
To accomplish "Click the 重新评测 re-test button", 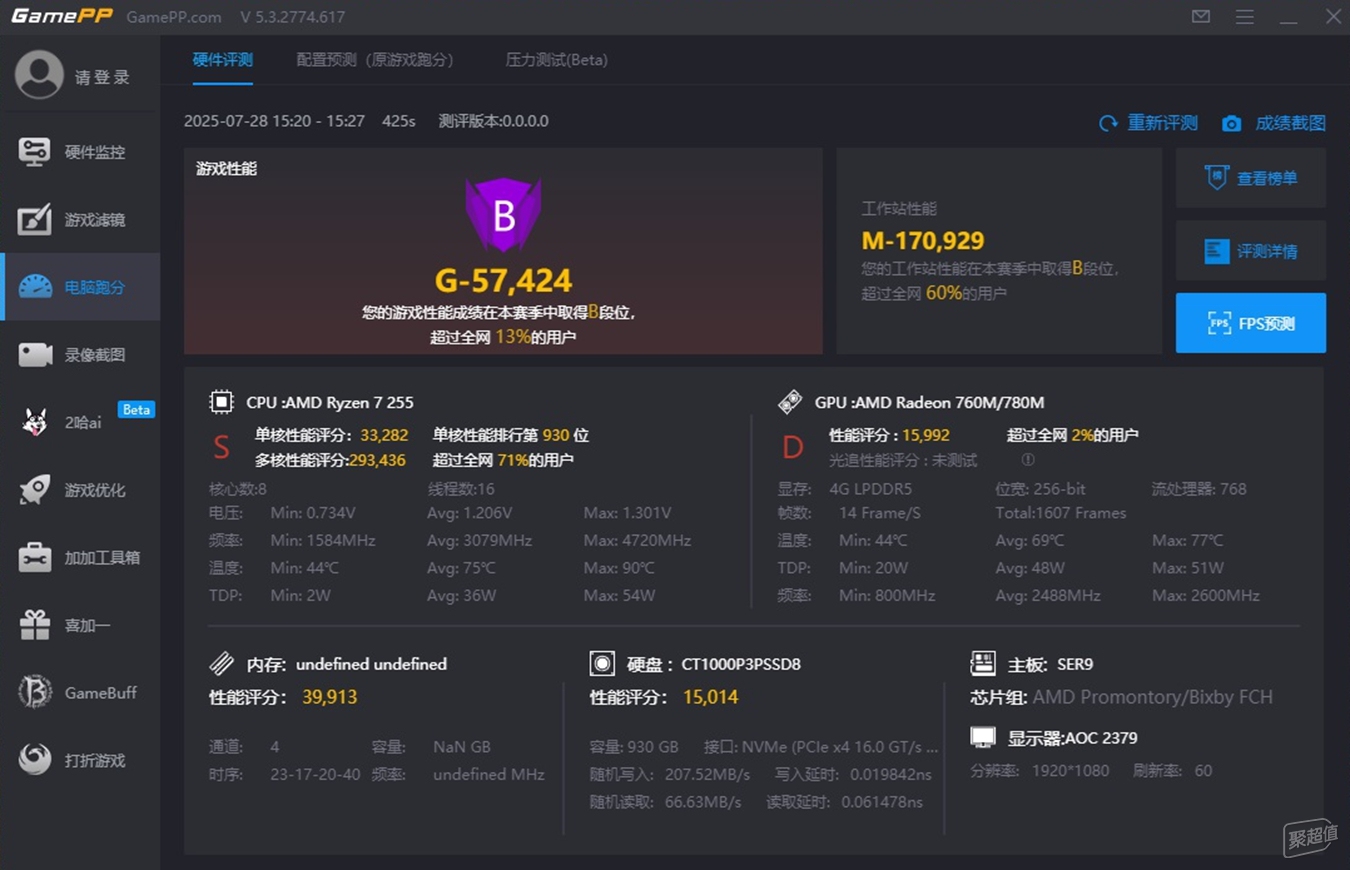I will (1148, 123).
